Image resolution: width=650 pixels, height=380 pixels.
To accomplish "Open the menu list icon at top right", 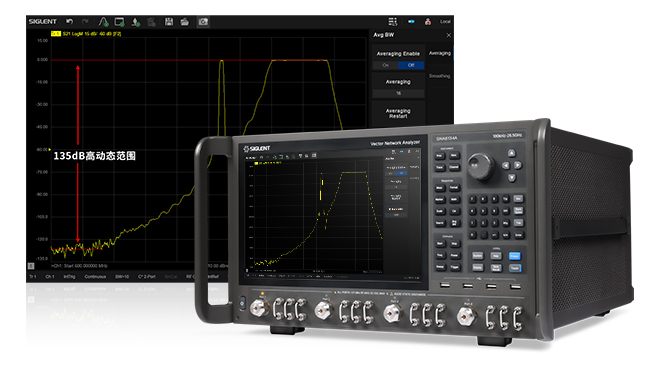I will point(393,22).
